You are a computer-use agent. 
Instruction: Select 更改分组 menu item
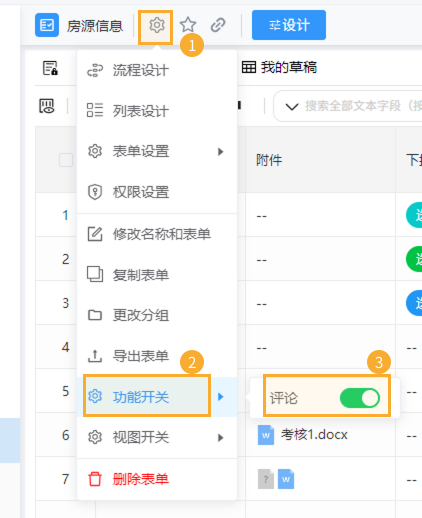157,315
